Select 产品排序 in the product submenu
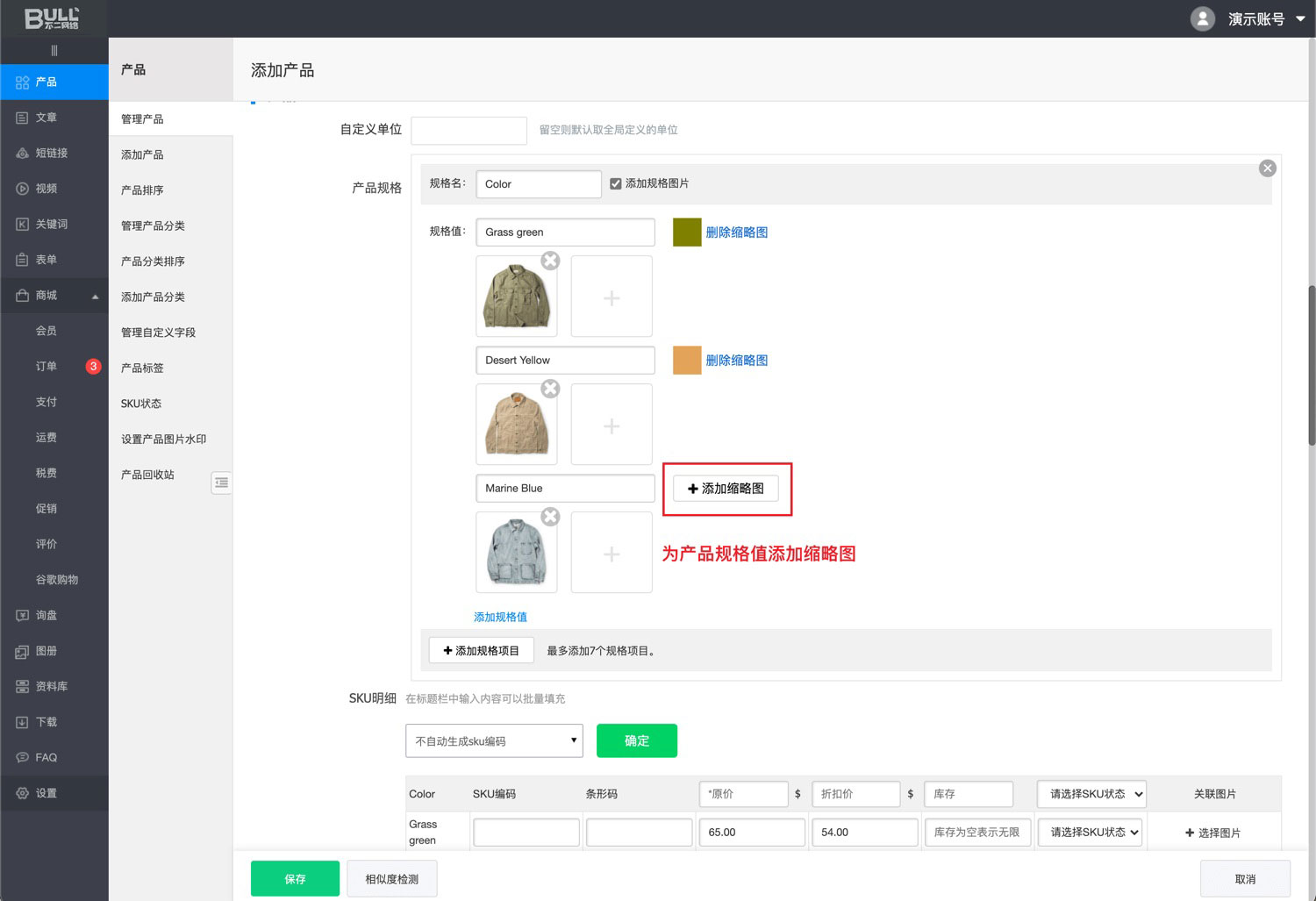 [x=142, y=190]
